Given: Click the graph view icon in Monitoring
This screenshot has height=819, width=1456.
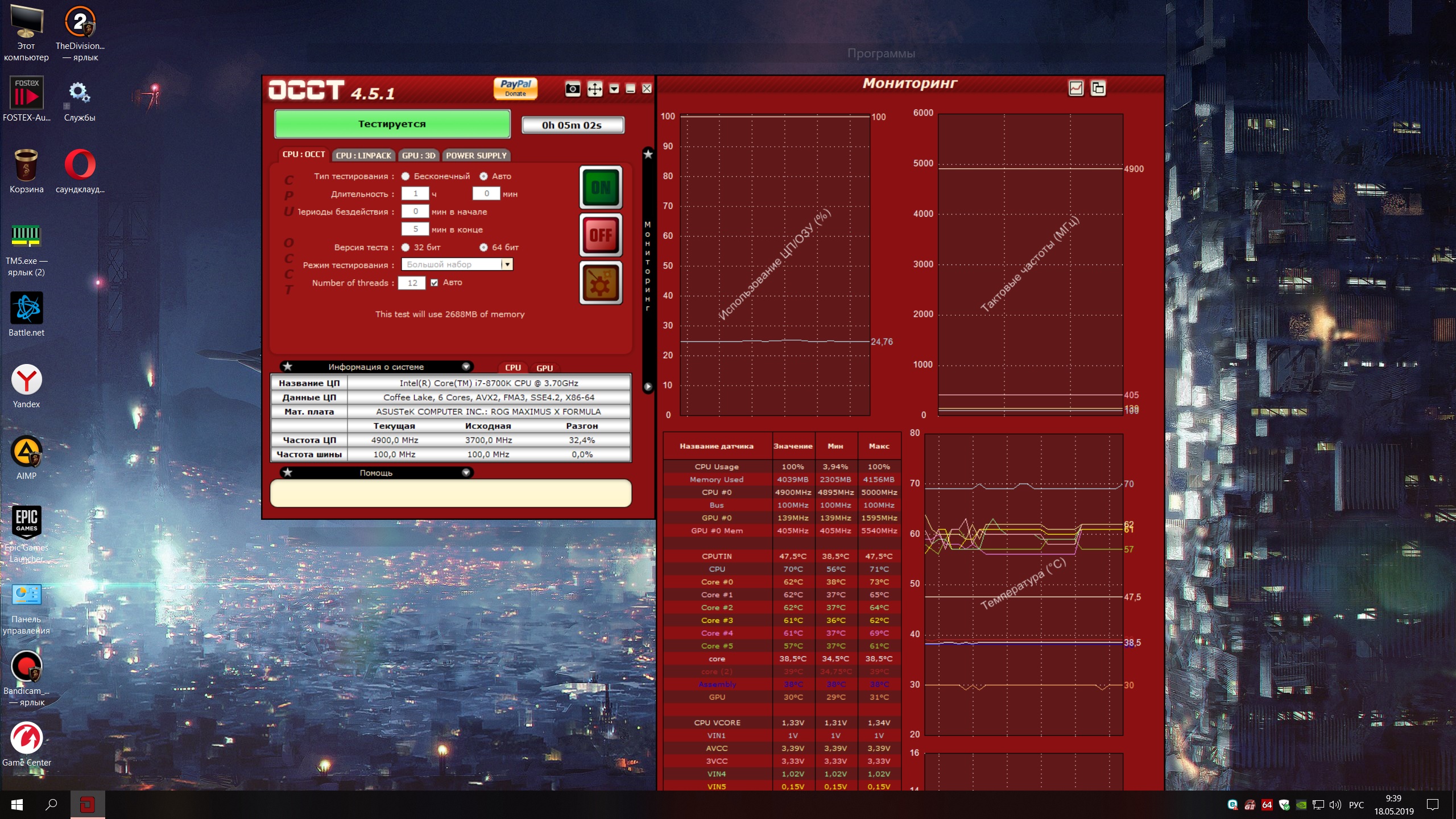Looking at the screenshot, I should (1076, 88).
